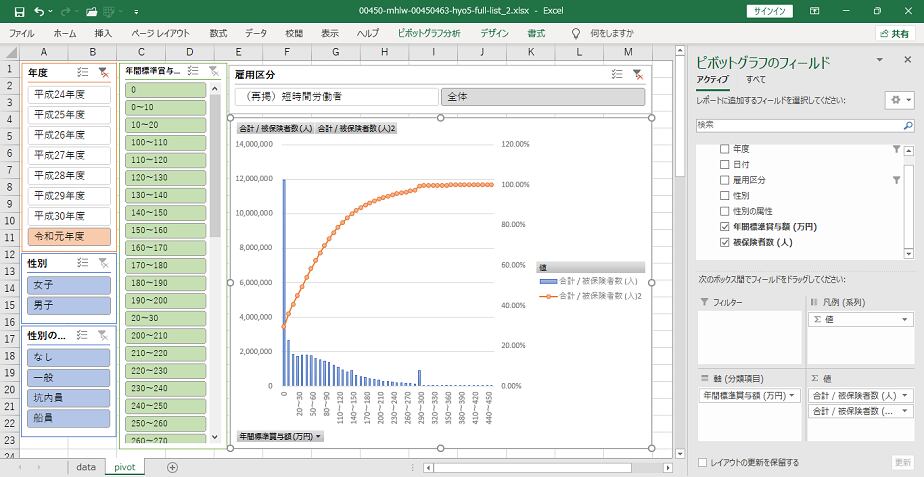
Task: Clear filter on the 雇用区分 slicer
Action: (637, 74)
